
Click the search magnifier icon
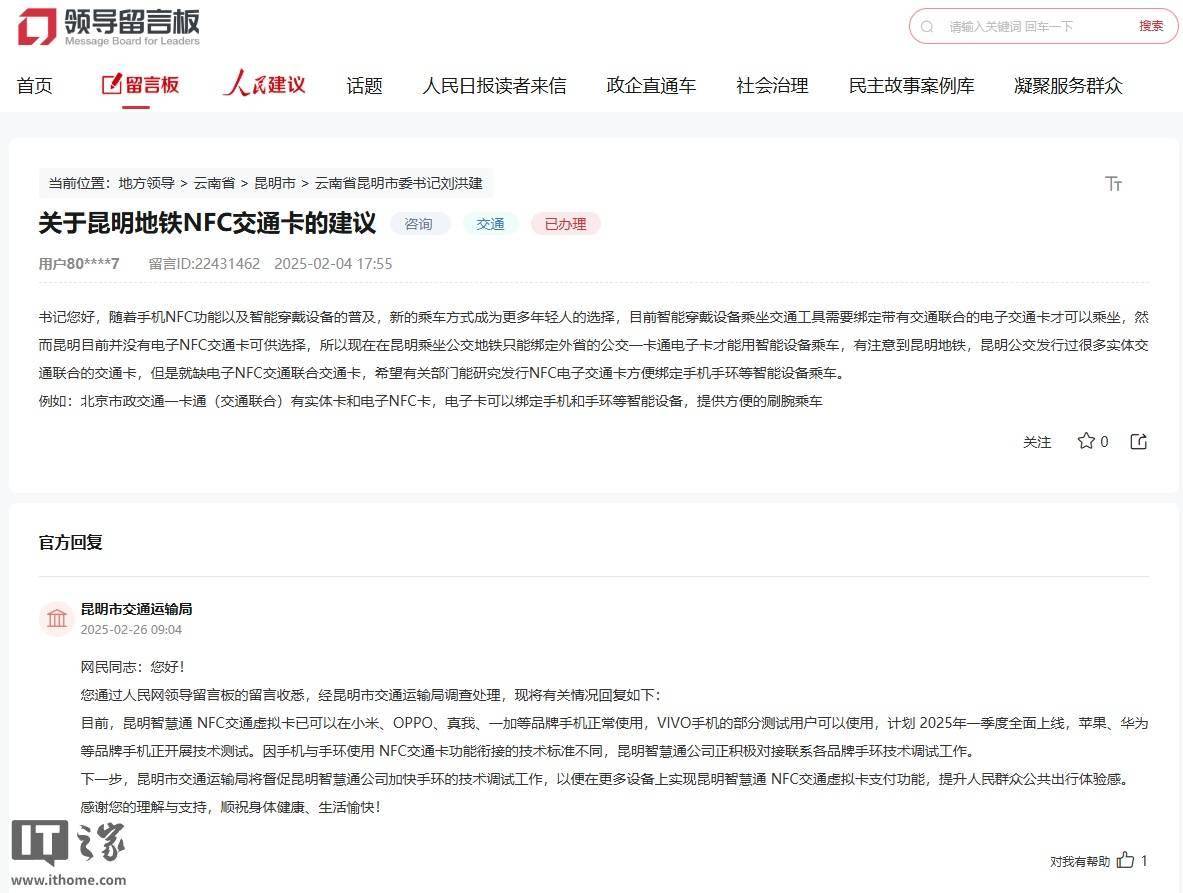pyautogui.click(x=927, y=27)
